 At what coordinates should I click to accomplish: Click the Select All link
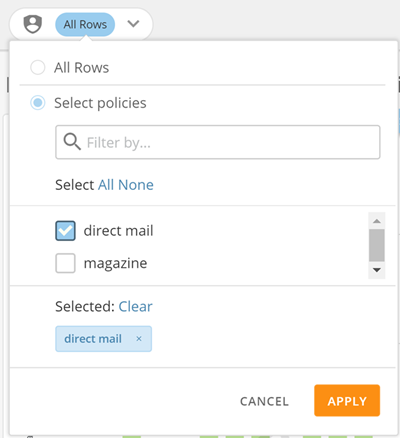click(106, 185)
